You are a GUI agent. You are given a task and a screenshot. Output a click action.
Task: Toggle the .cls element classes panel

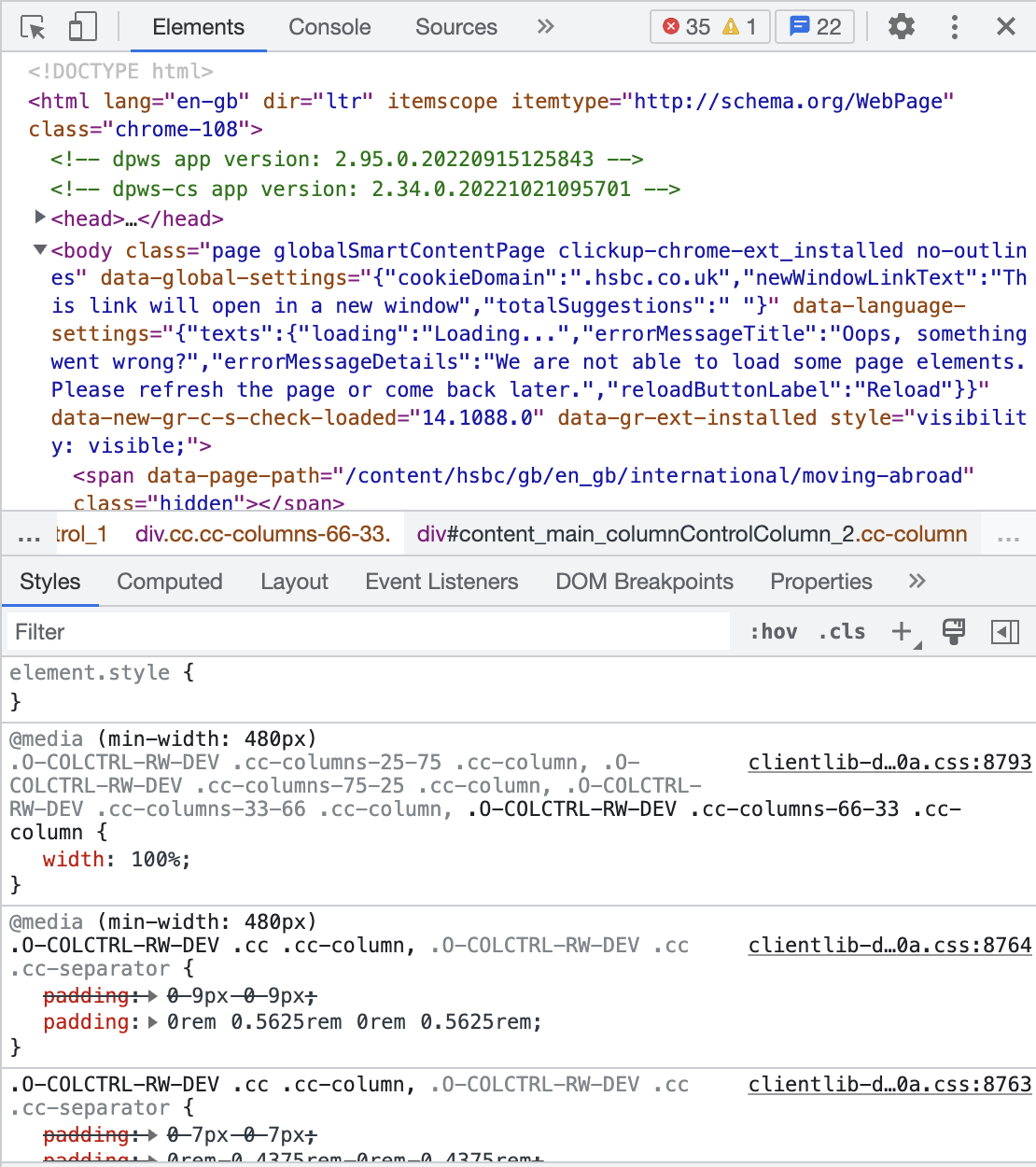(842, 632)
